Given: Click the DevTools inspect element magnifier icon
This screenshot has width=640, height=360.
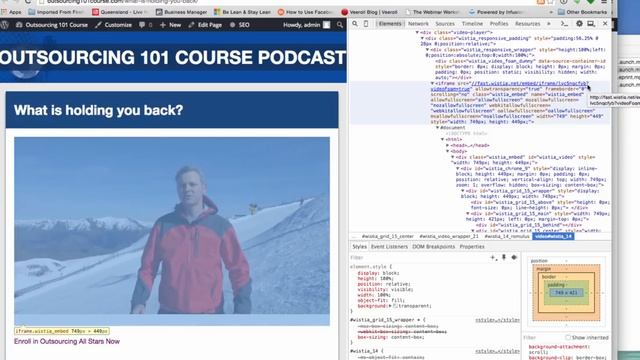Looking at the screenshot, I should [x=355, y=24].
